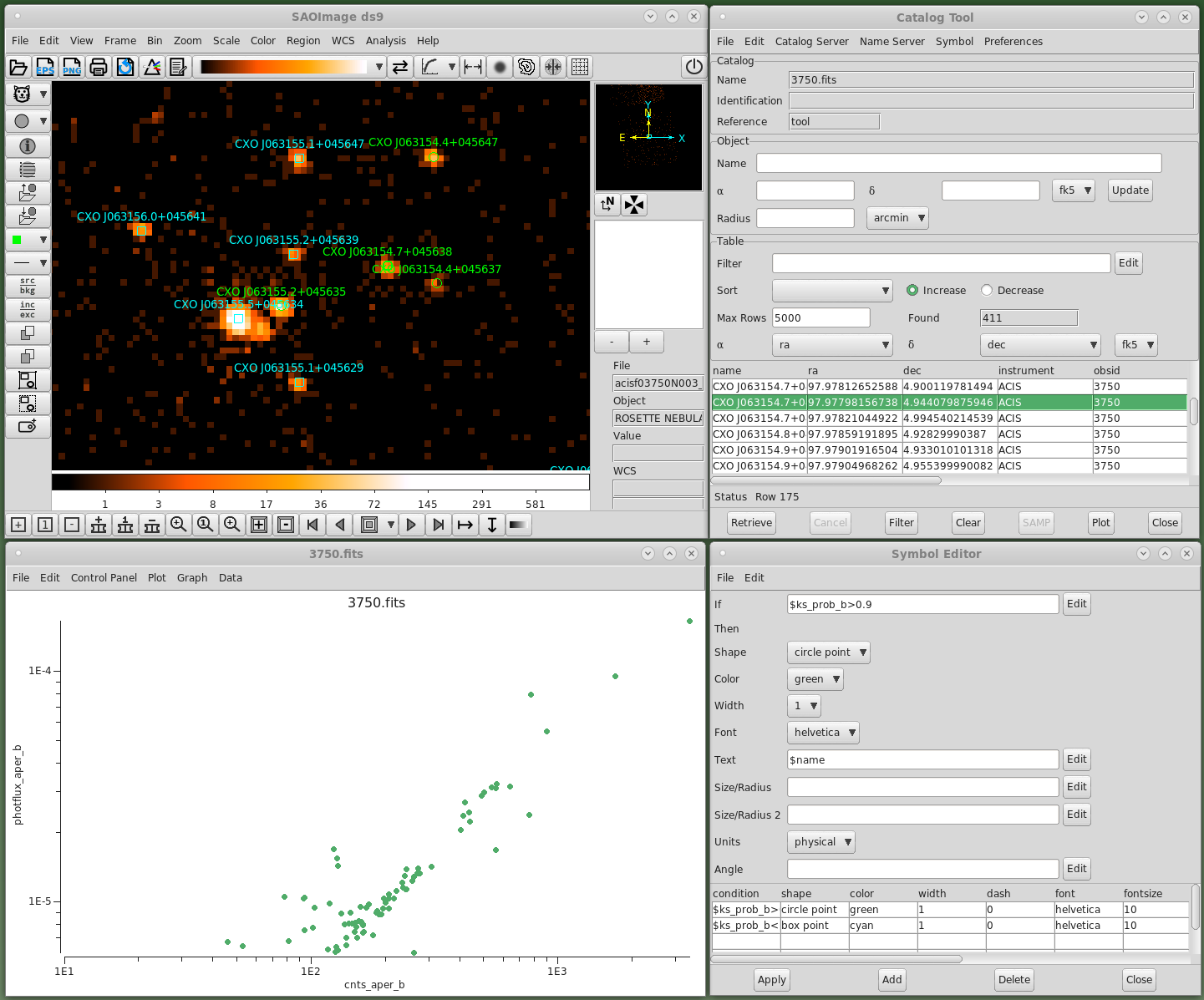This screenshot has width=1204, height=1000.
Task: Open the fk5 dropdown next to Update
Action: click(x=1074, y=190)
